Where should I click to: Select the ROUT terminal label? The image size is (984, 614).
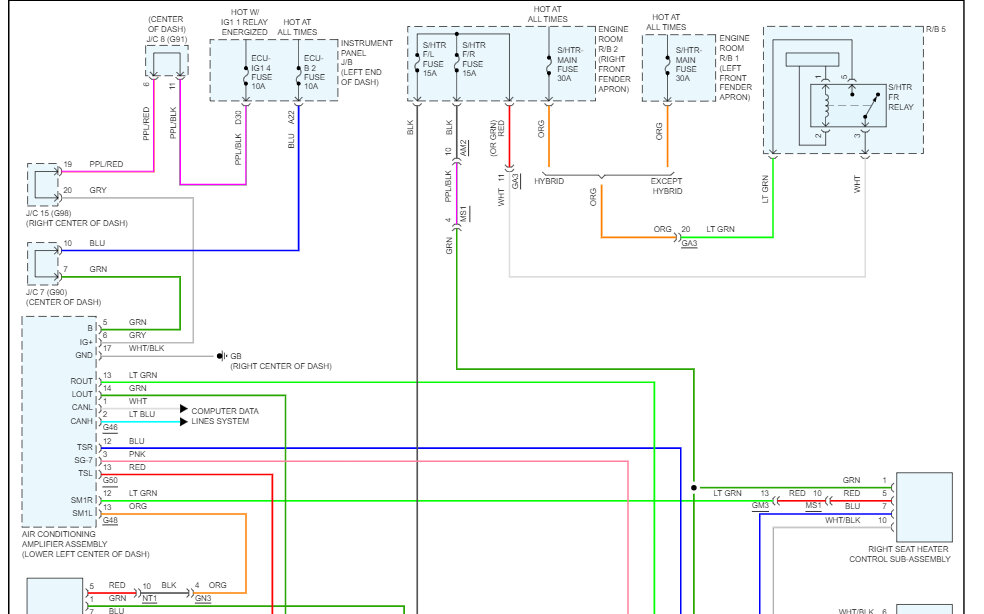(82, 381)
